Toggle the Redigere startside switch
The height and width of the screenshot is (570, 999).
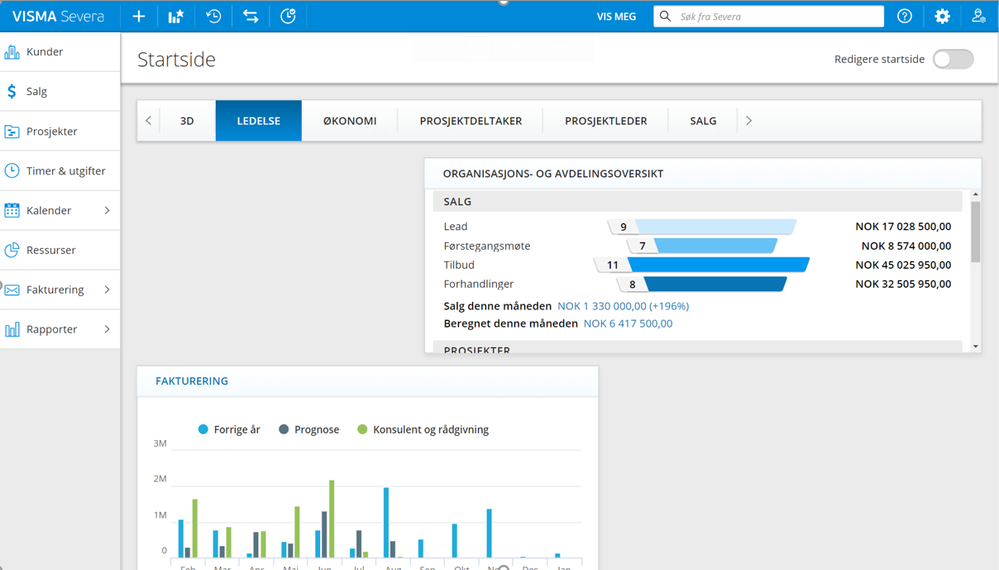coord(952,59)
